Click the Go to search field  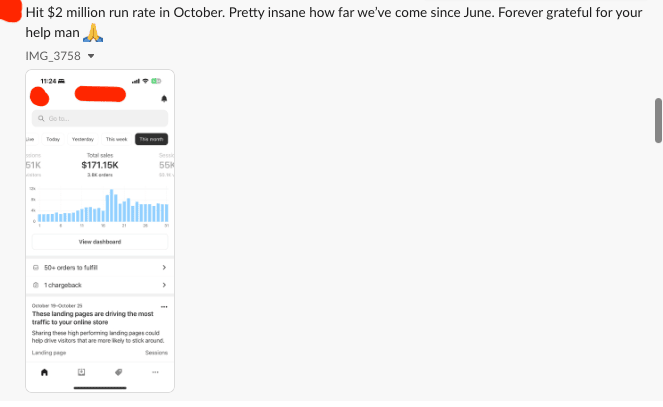pos(100,118)
